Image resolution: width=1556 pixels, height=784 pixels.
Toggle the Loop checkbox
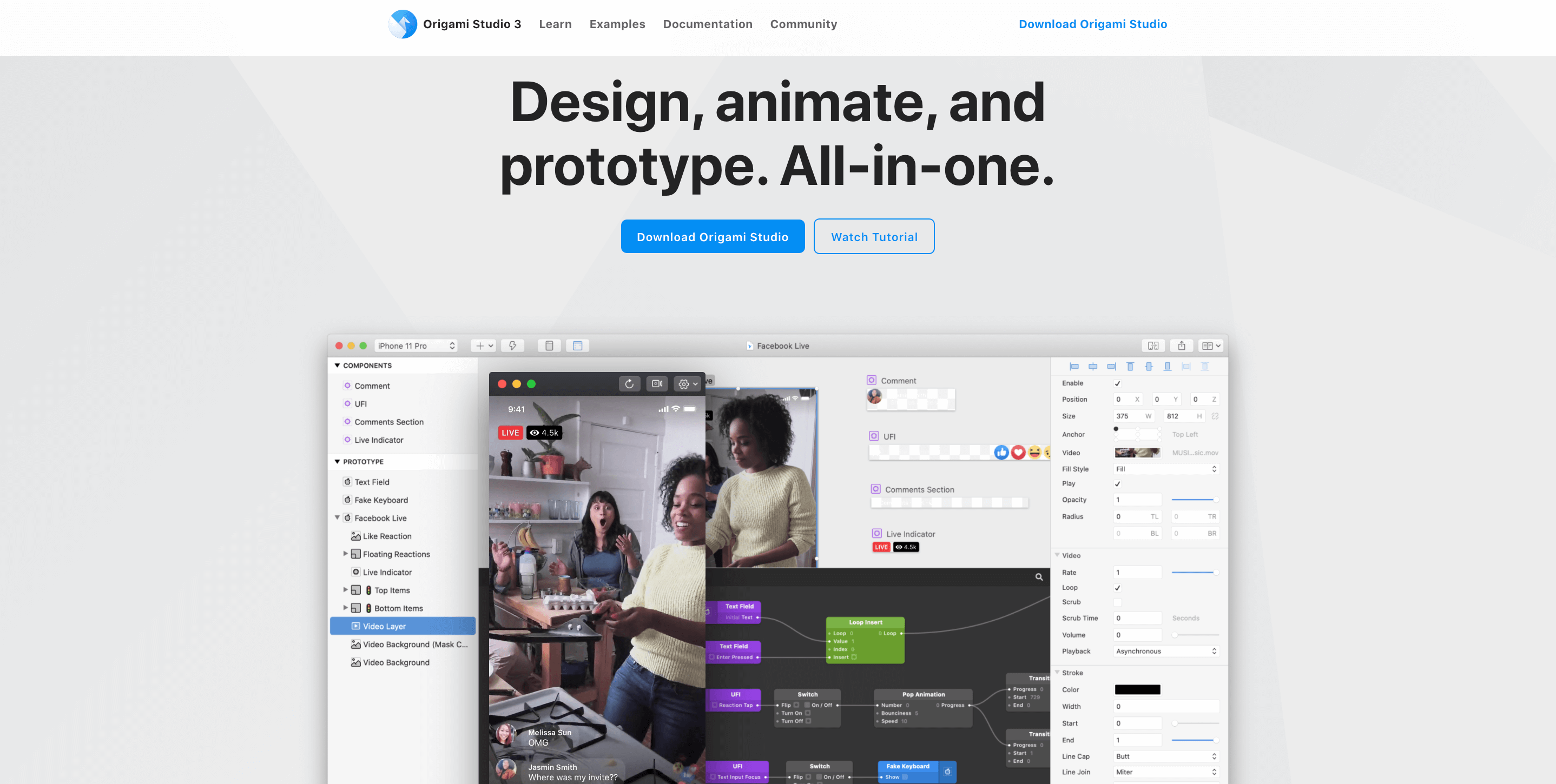click(1117, 588)
